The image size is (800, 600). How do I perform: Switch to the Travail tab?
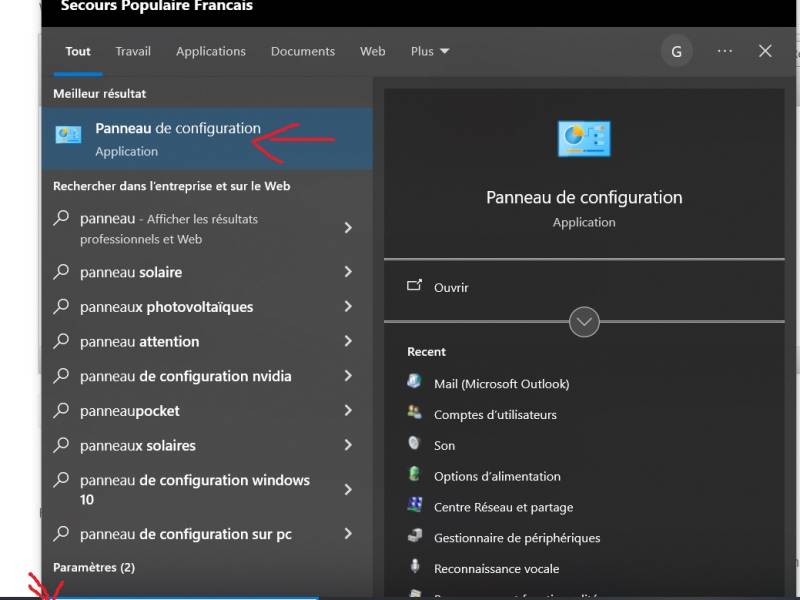tap(133, 52)
